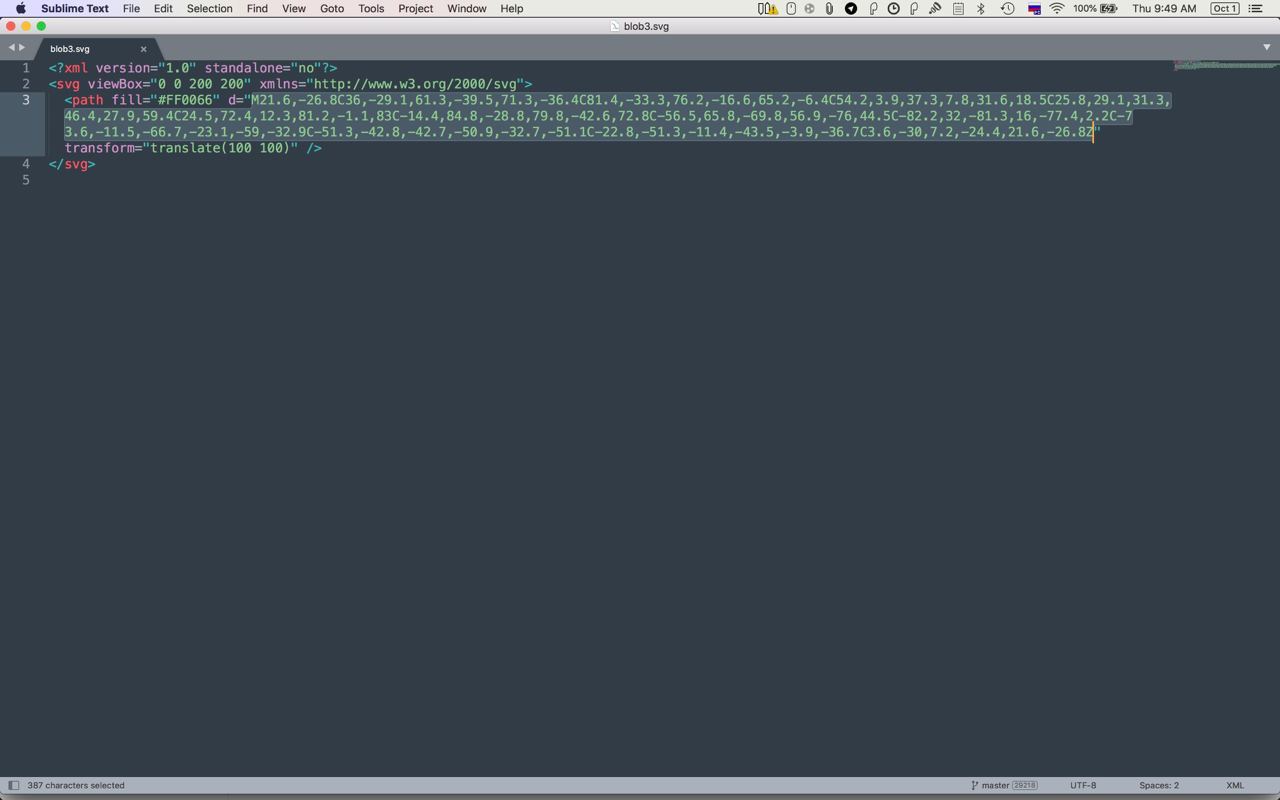Click line number 2 in the gutter
1280x800 pixels.
click(x=26, y=84)
